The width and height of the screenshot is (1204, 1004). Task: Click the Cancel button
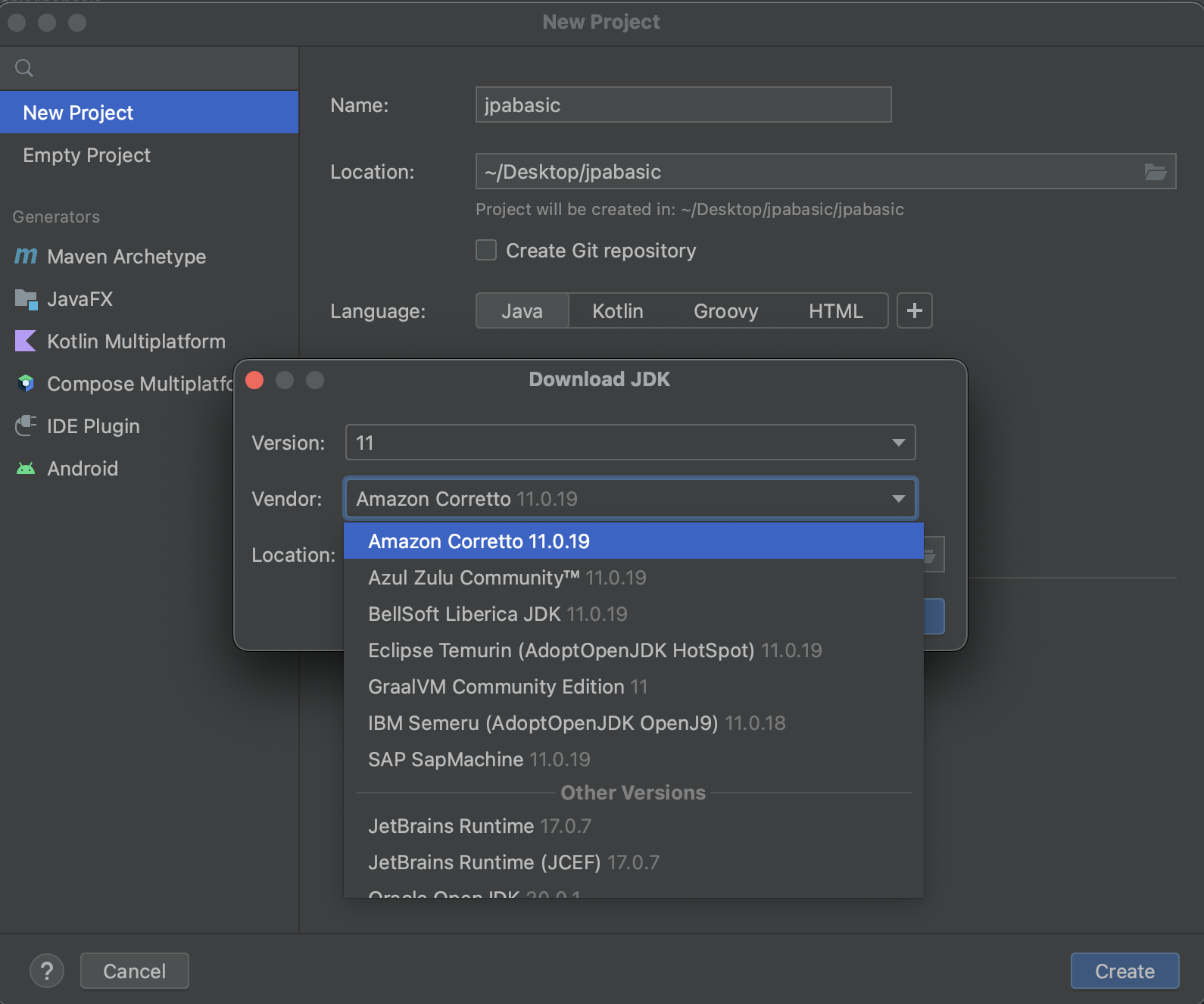135,971
